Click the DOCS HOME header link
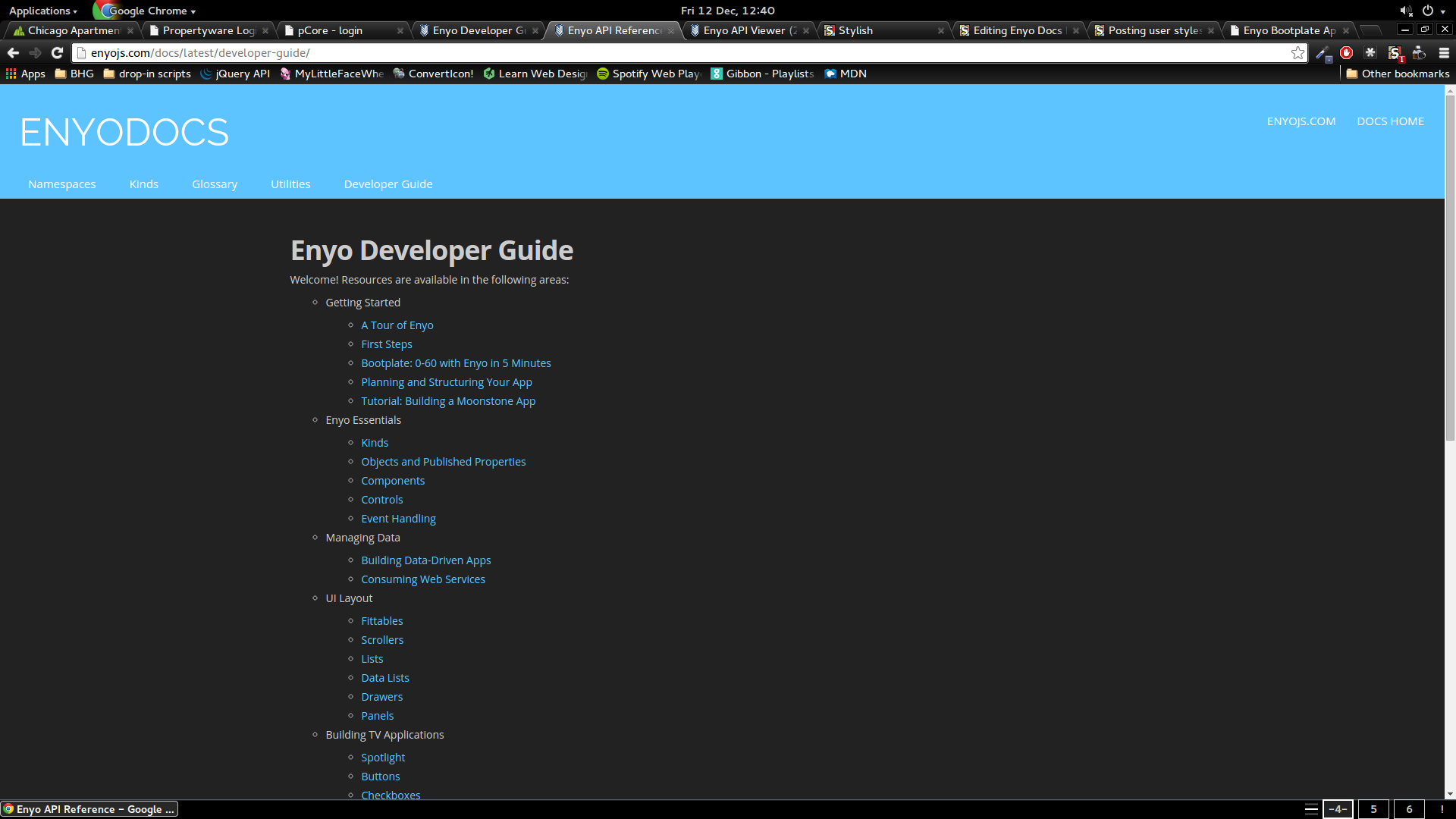 1391,121
